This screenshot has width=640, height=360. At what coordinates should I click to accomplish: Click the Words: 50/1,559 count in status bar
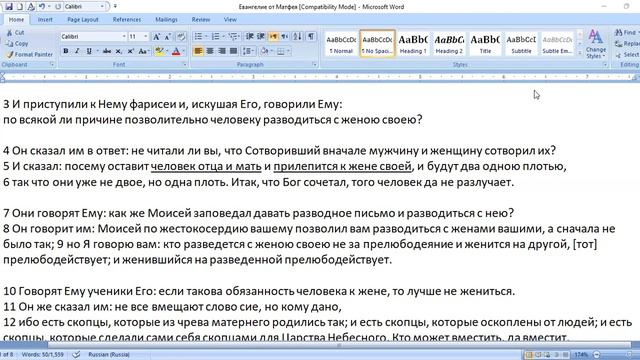click(42, 355)
